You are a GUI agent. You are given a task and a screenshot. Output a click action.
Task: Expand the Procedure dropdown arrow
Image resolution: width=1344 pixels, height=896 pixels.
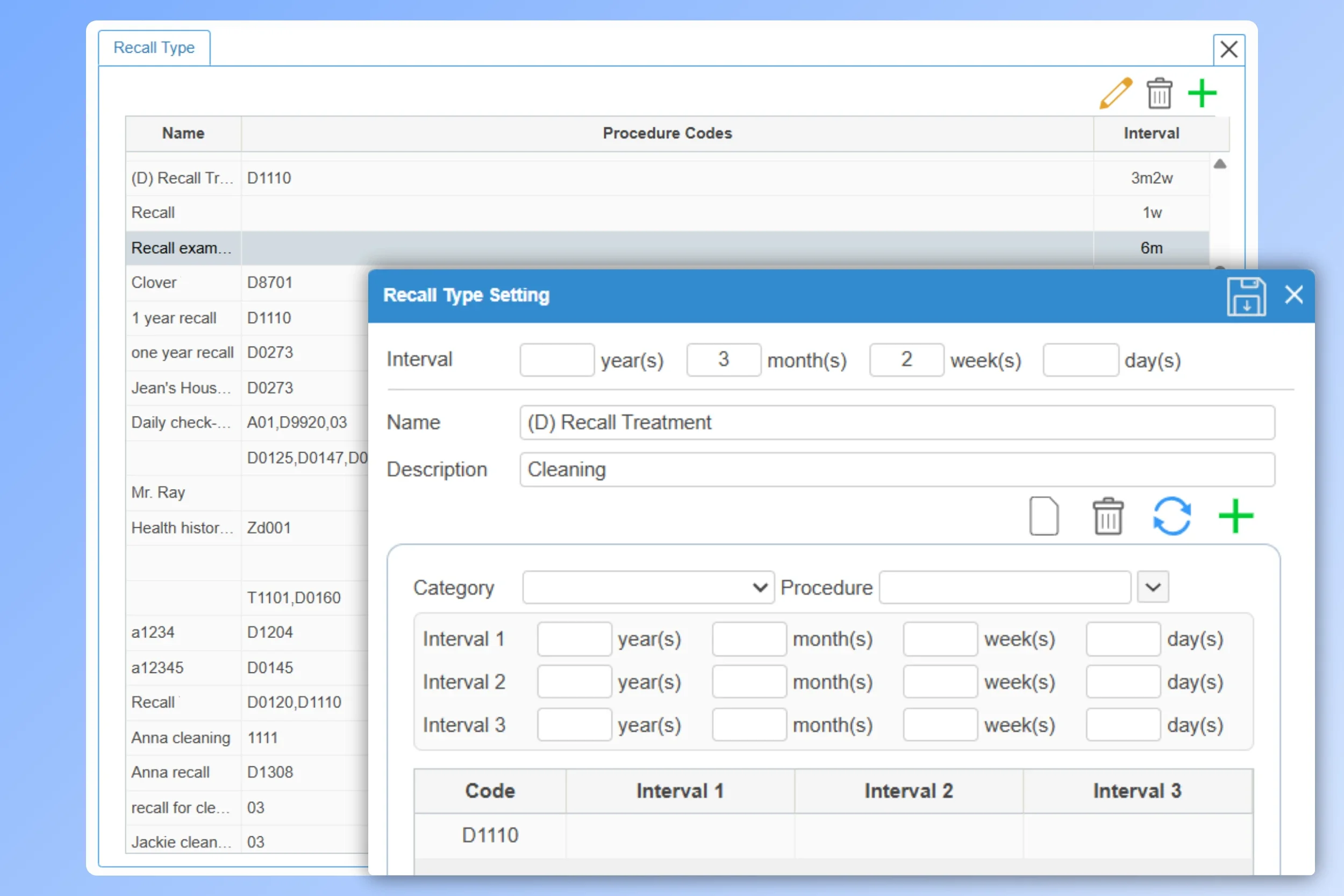pyautogui.click(x=1153, y=587)
